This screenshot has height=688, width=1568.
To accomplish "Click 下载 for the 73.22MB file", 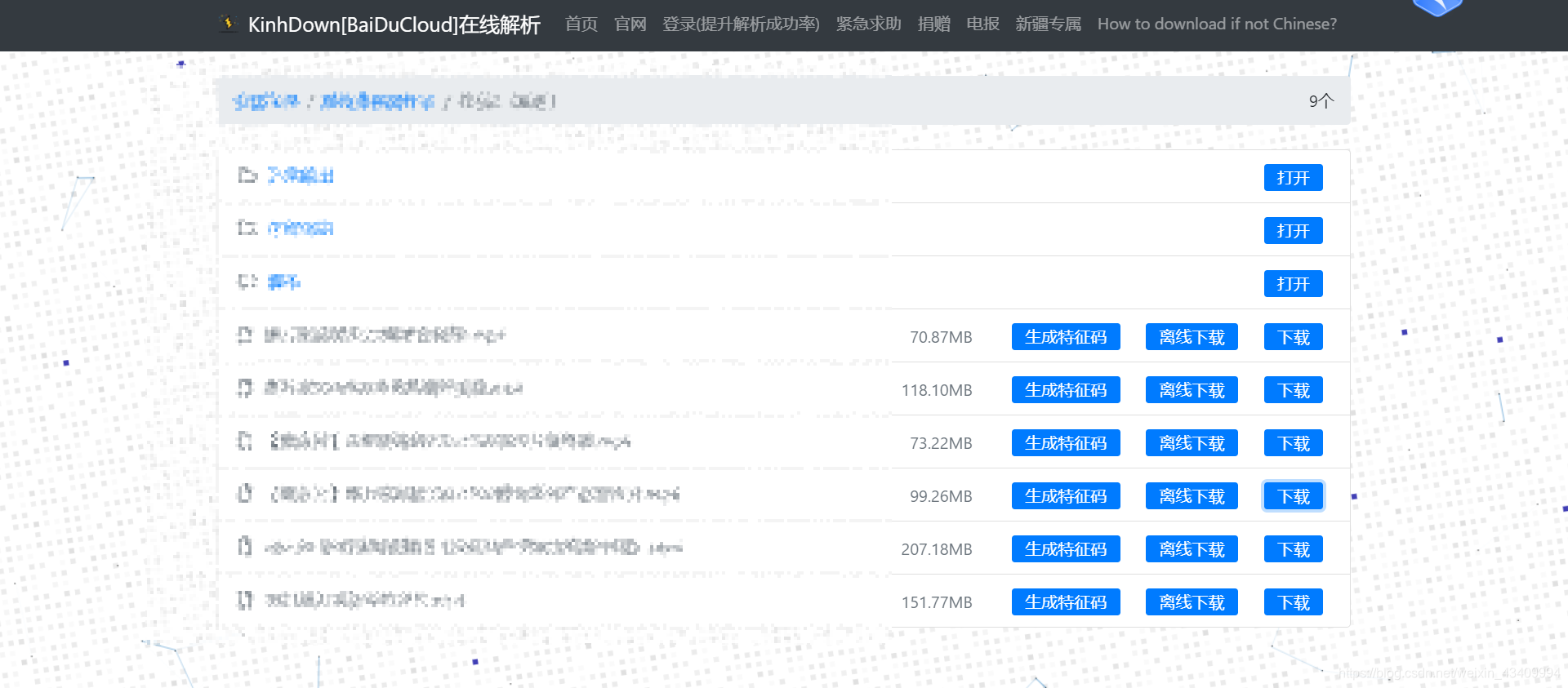I will pyautogui.click(x=1293, y=443).
